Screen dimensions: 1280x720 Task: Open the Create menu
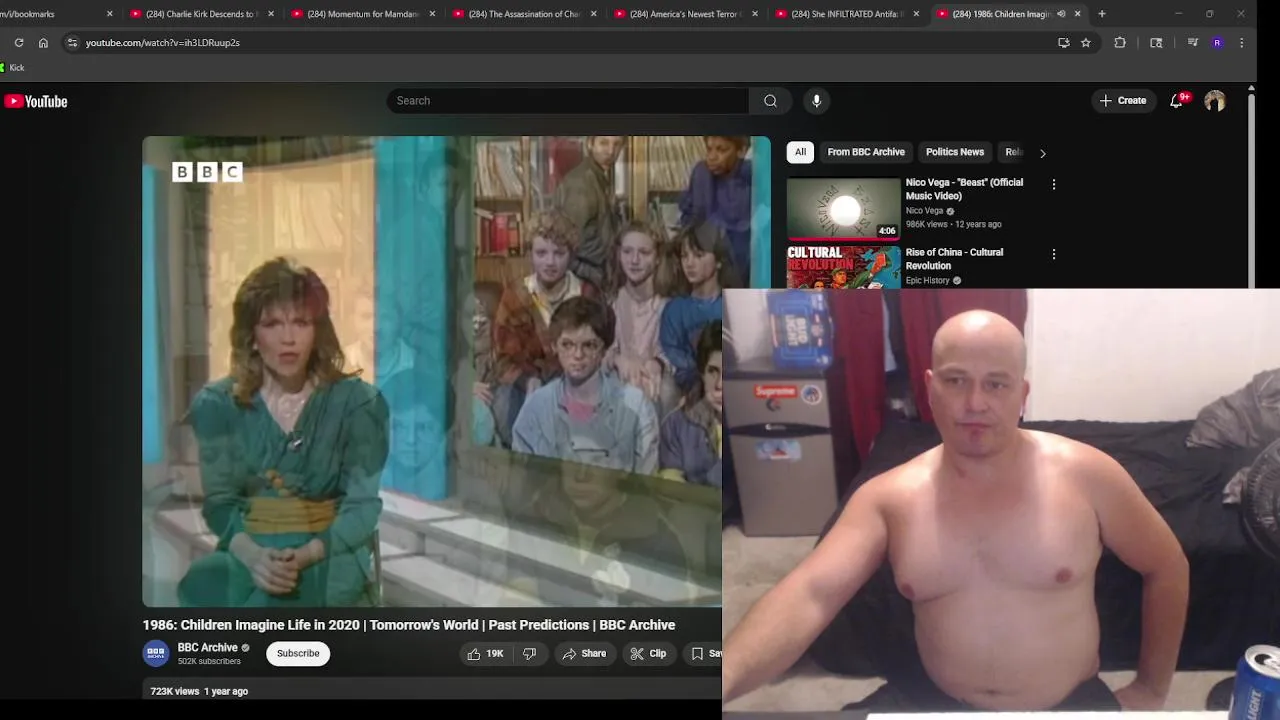(1123, 101)
